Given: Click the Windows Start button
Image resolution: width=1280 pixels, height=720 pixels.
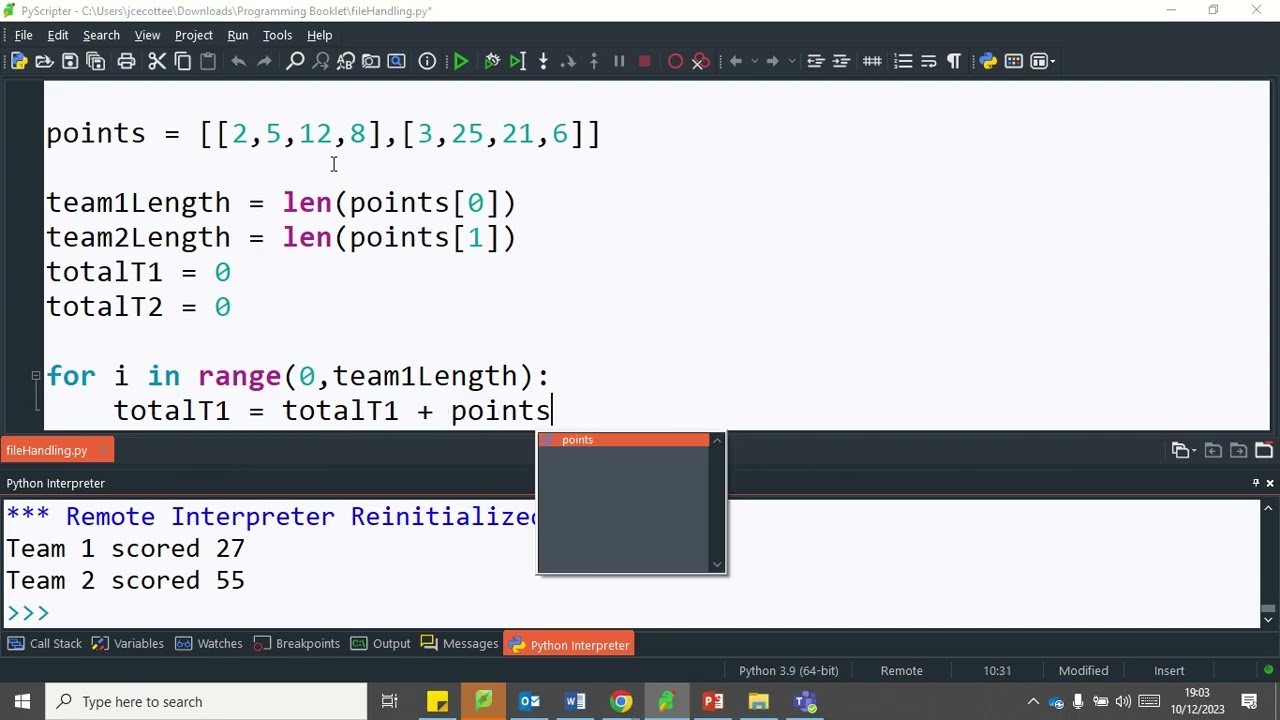Looking at the screenshot, I should pyautogui.click(x=22, y=702).
